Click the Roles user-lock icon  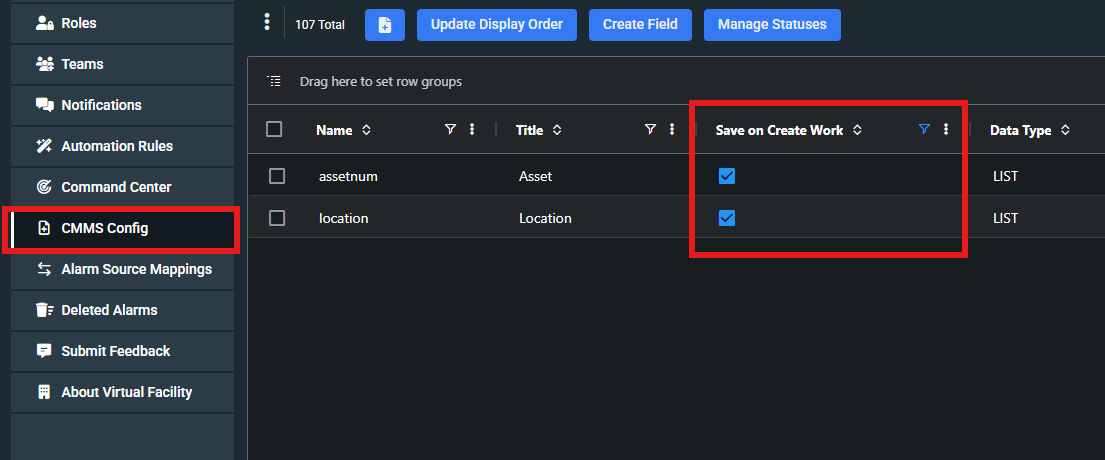pos(45,23)
